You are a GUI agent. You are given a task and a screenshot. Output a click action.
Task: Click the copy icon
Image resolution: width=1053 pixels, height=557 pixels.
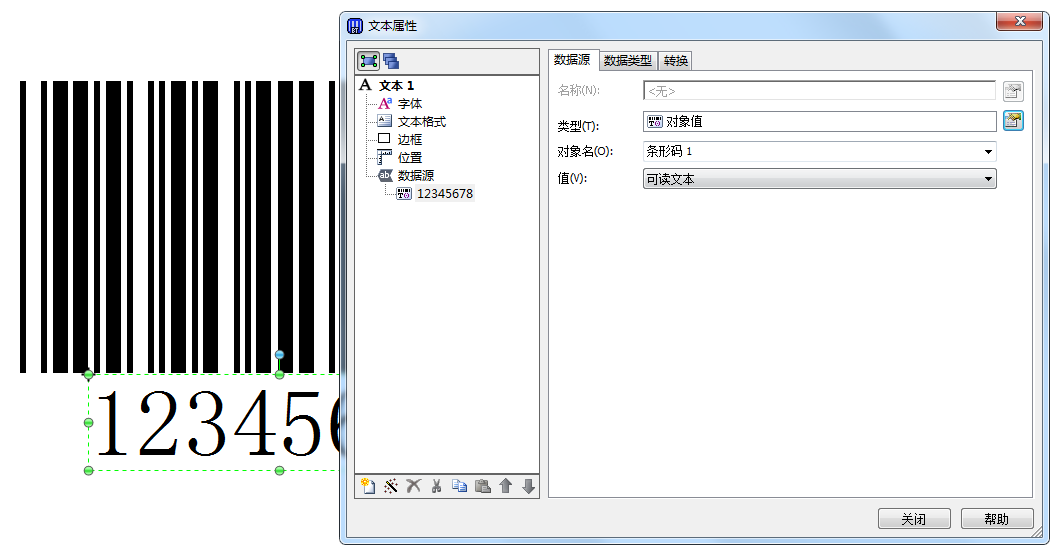click(459, 486)
